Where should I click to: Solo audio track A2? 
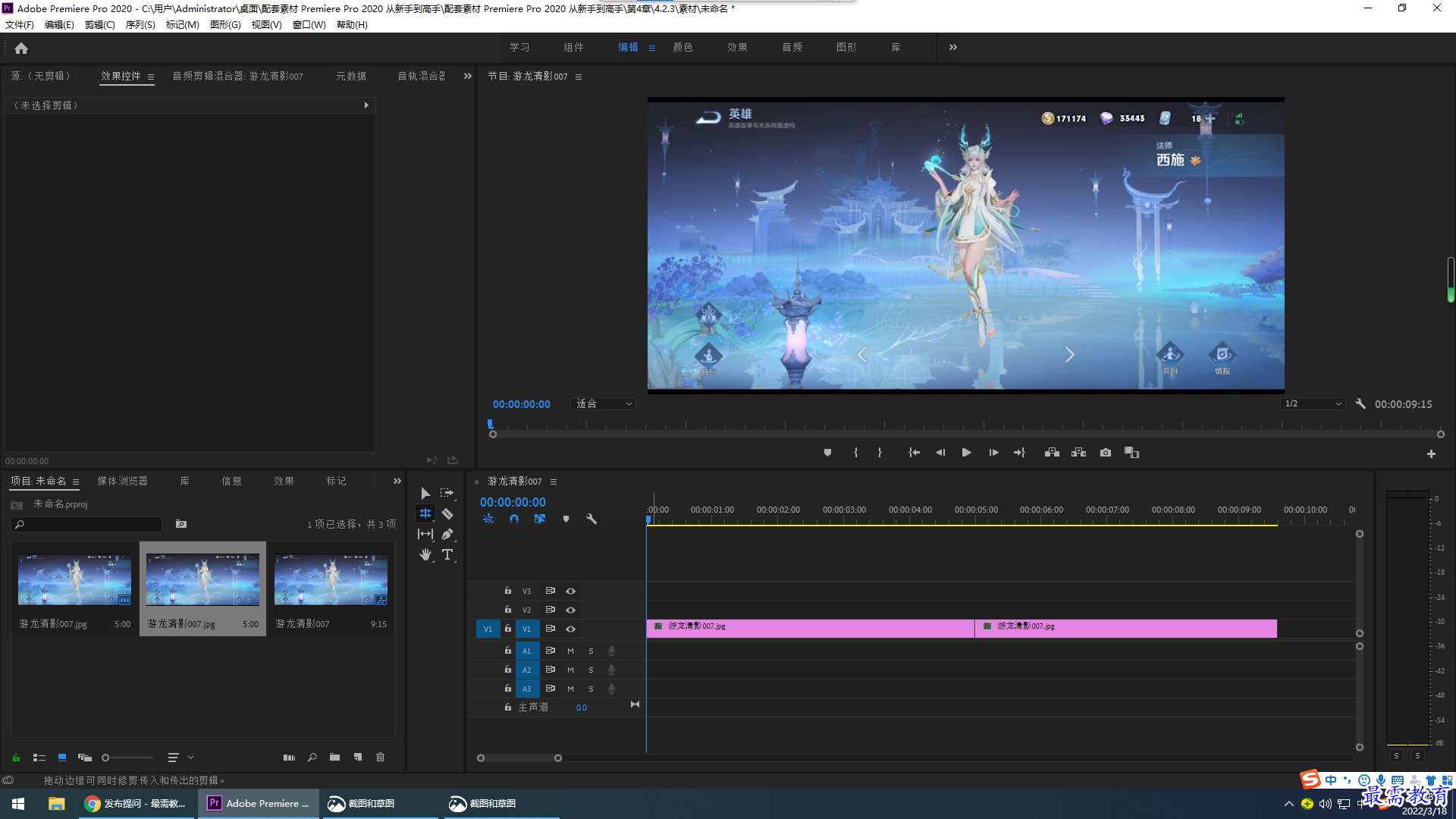tap(591, 670)
